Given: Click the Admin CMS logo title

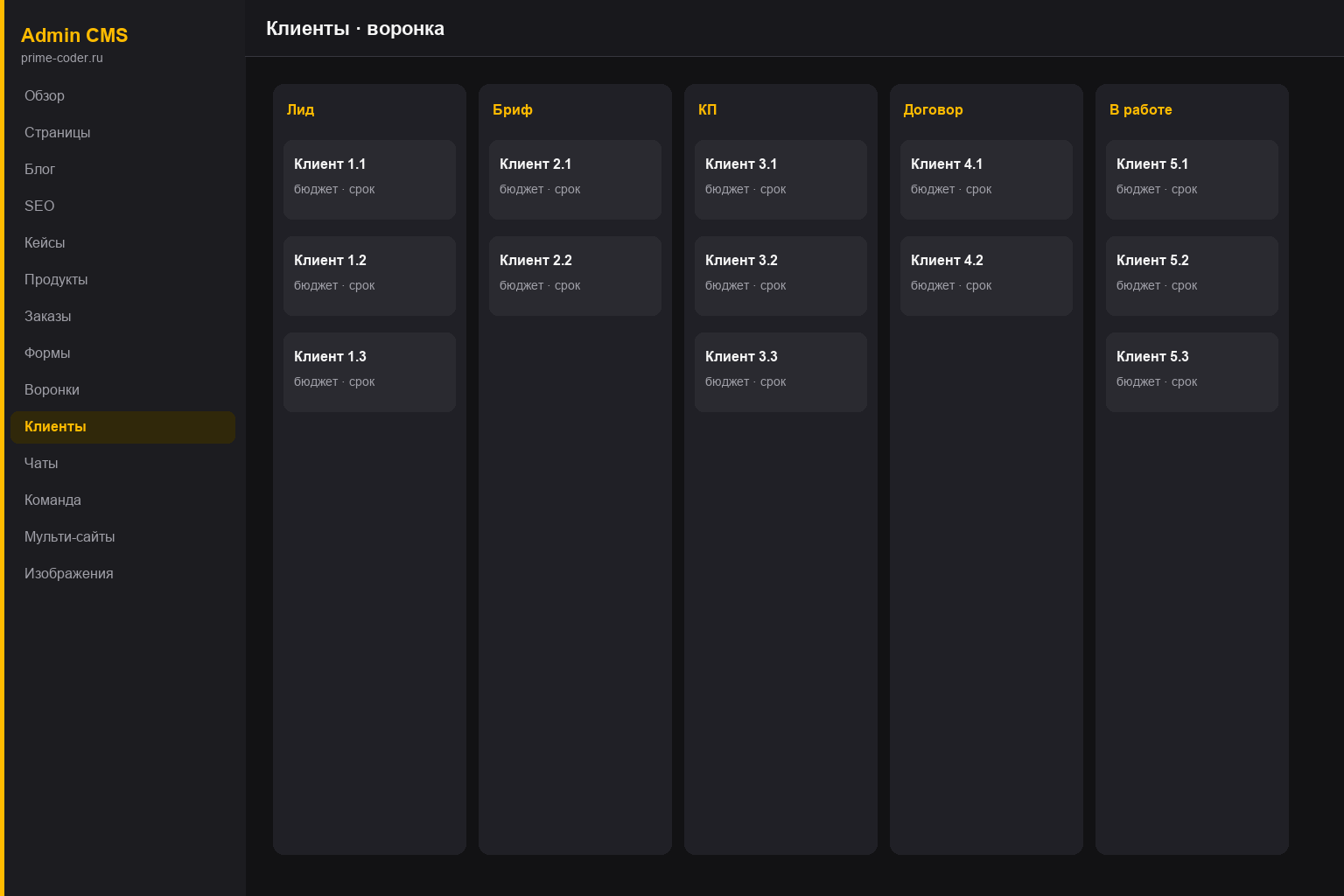Looking at the screenshot, I should 74,36.
